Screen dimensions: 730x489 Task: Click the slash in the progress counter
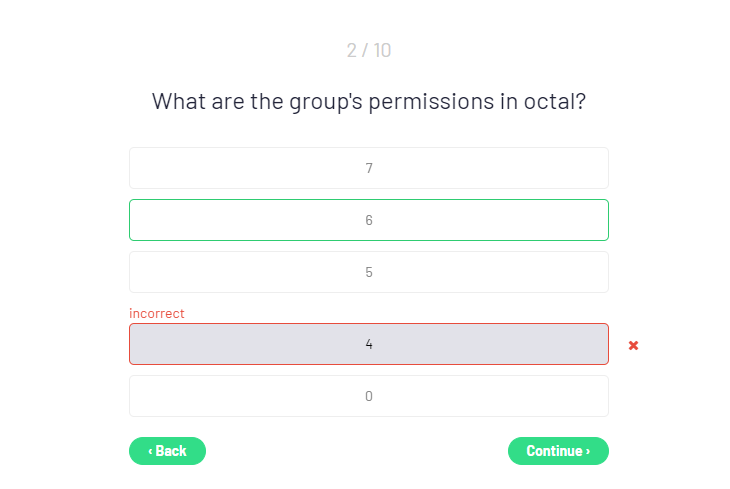(366, 50)
